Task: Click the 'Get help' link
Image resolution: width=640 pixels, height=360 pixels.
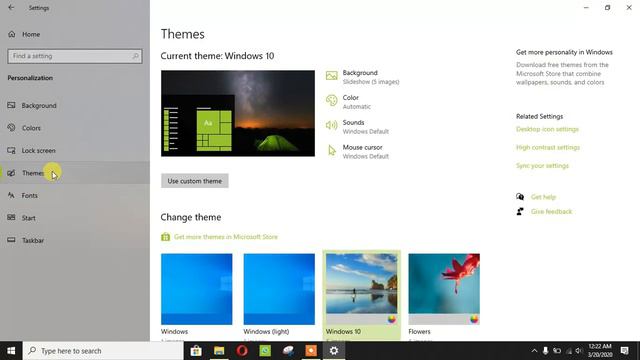Action: (x=543, y=197)
